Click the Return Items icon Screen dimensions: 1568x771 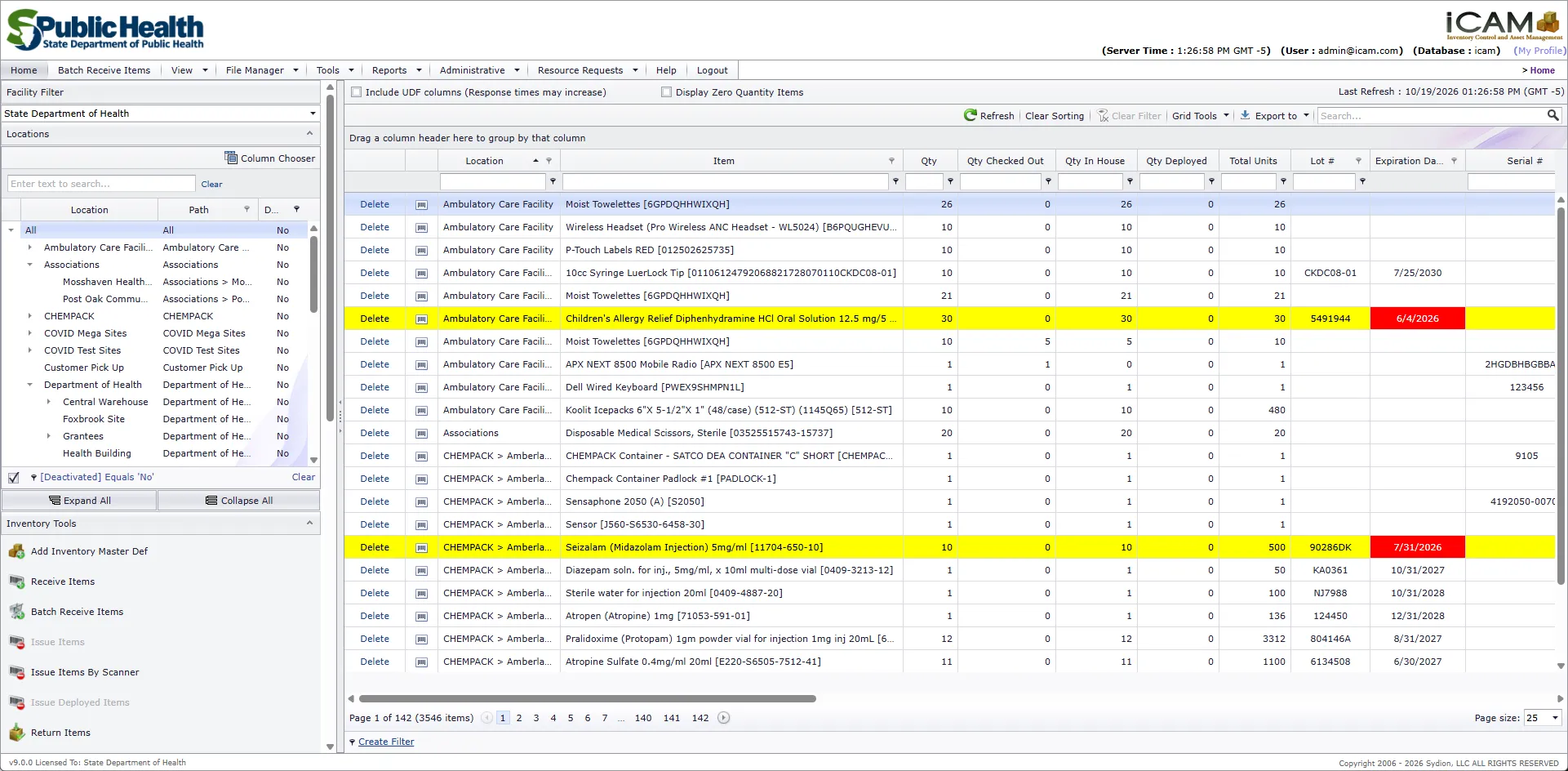[16, 733]
